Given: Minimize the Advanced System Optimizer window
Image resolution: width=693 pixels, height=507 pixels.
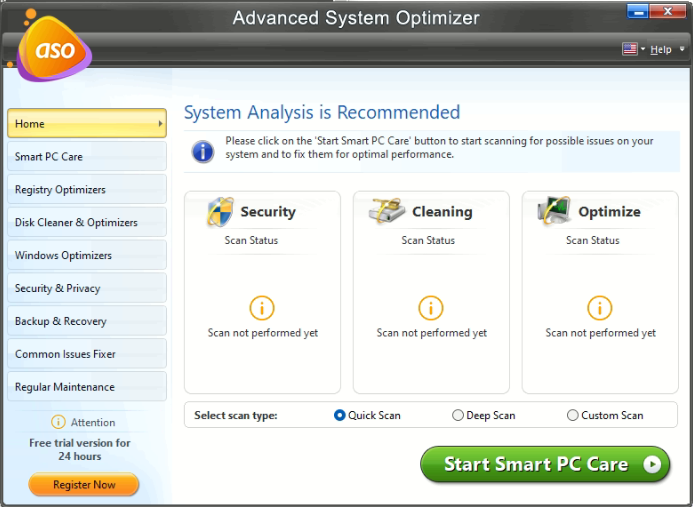Looking at the screenshot, I should pyautogui.click(x=638, y=11).
